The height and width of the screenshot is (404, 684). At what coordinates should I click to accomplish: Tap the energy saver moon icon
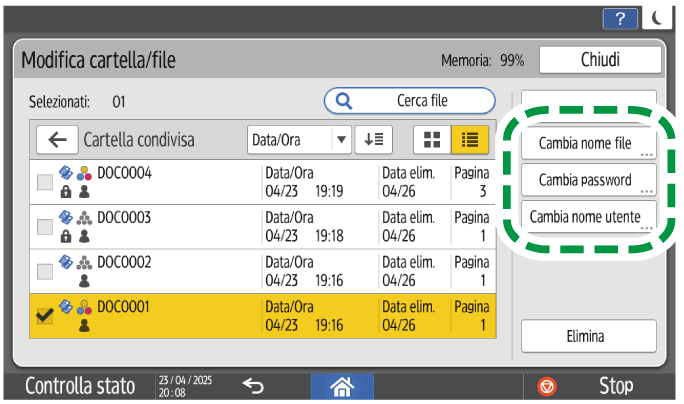click(657, 18)
